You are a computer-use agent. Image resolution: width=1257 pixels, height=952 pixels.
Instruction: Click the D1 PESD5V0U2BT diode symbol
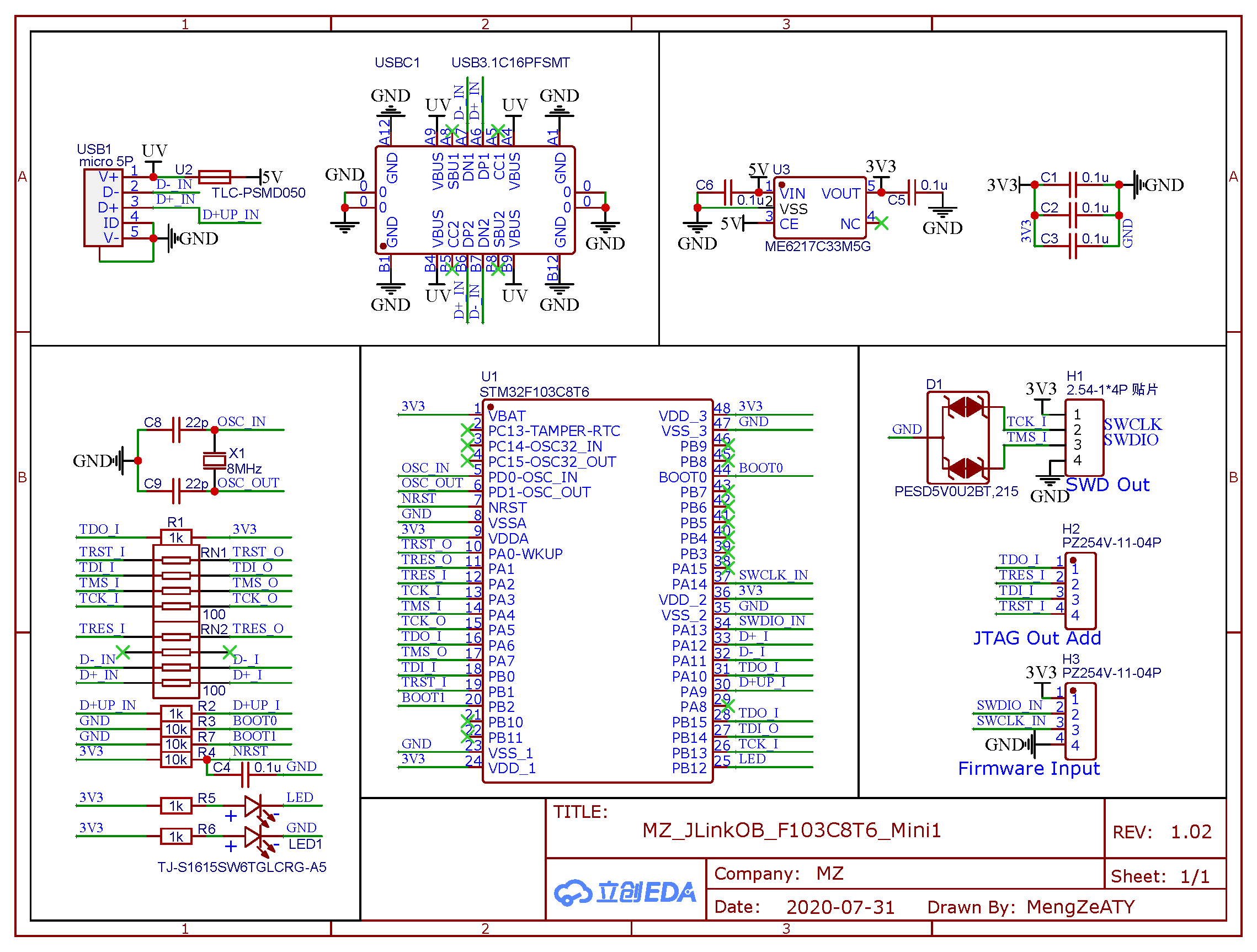click(958, 437)
